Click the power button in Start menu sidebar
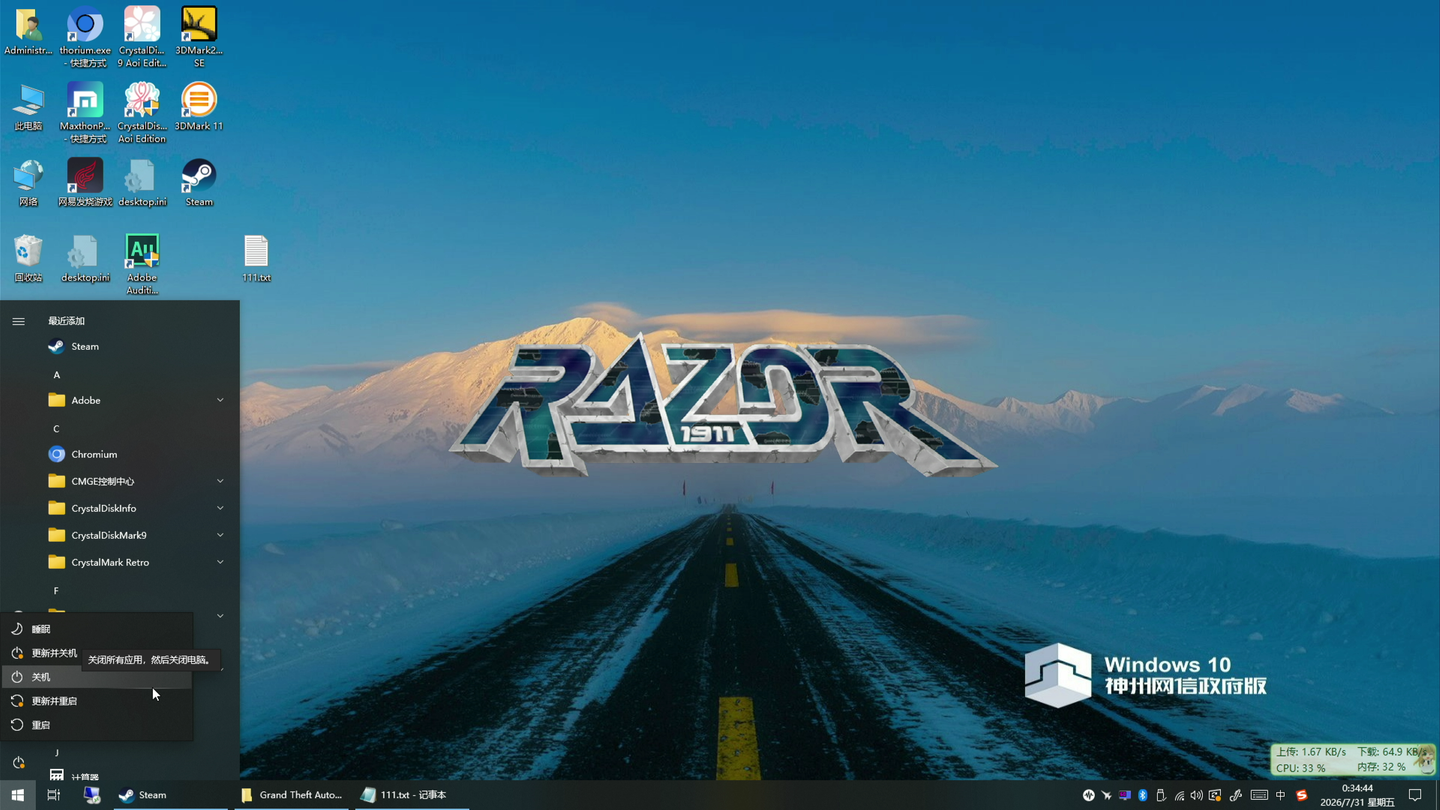1440x810 pixels. (x=18, y=763)
